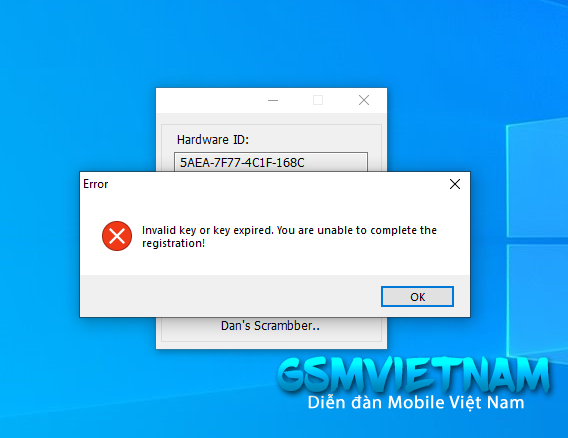Click the GSMVIETNAM watermark logo
The height and width of the screenshot is (438, 568).
(x=413, y=374)
